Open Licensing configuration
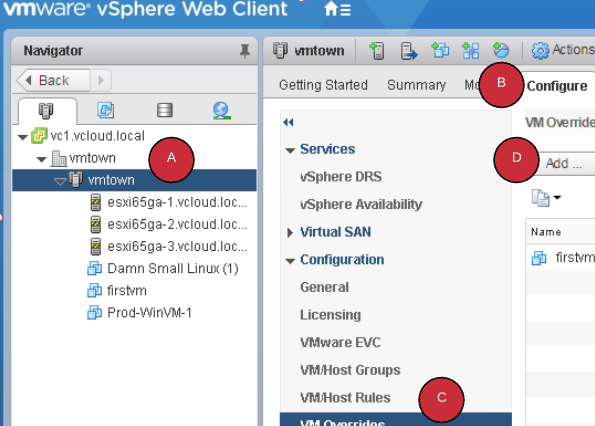595x426 pixels. point(331,315)
